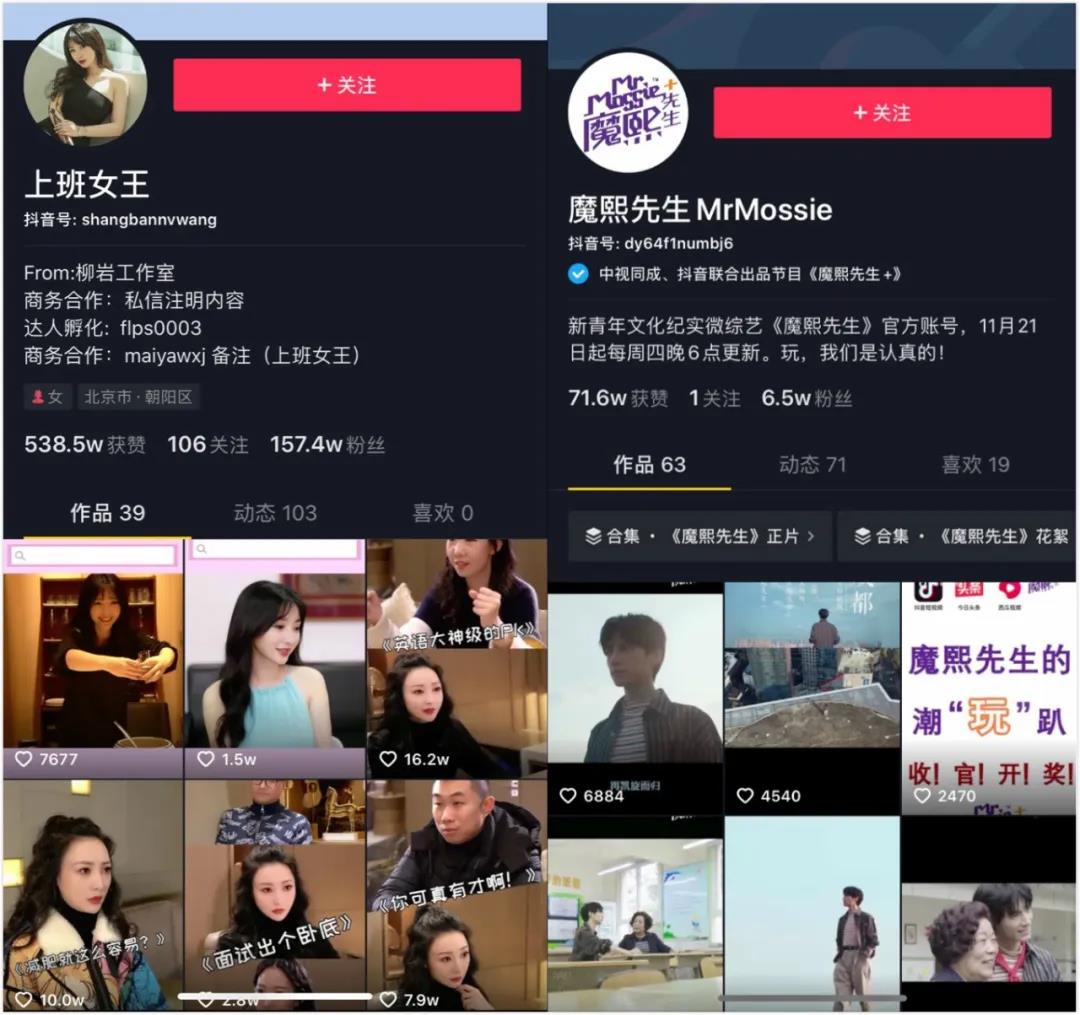Viewport: 1080px width, 1015px height.
Task: Follow 魔熙先生 MrMossie using 关注 button
Action: click(881, 113)
